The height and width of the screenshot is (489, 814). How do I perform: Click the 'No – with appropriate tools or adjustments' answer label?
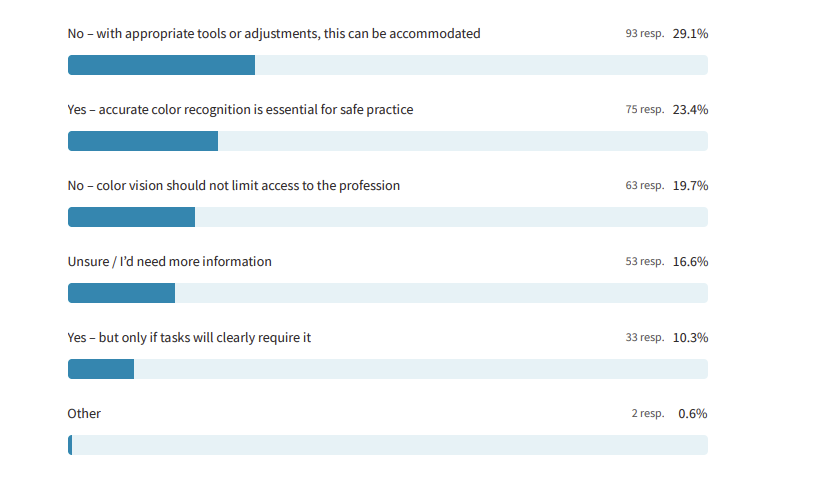pyautogui.click(x=273, y=34)
